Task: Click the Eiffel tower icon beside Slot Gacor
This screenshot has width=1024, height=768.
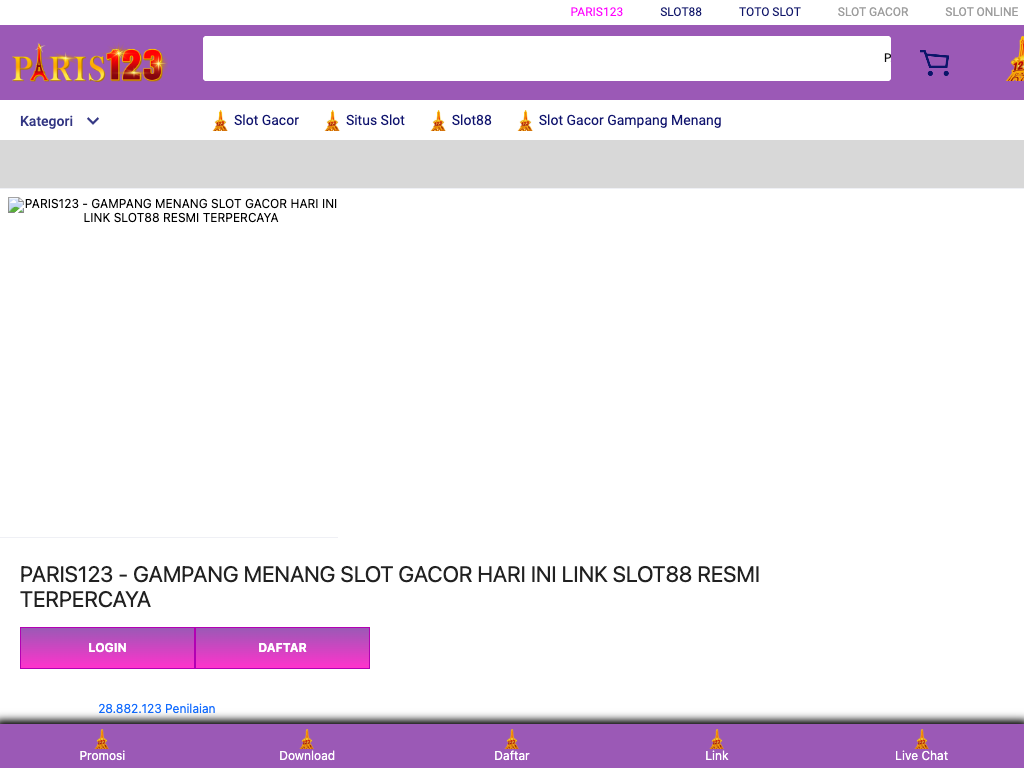Action: coord(220,121)
